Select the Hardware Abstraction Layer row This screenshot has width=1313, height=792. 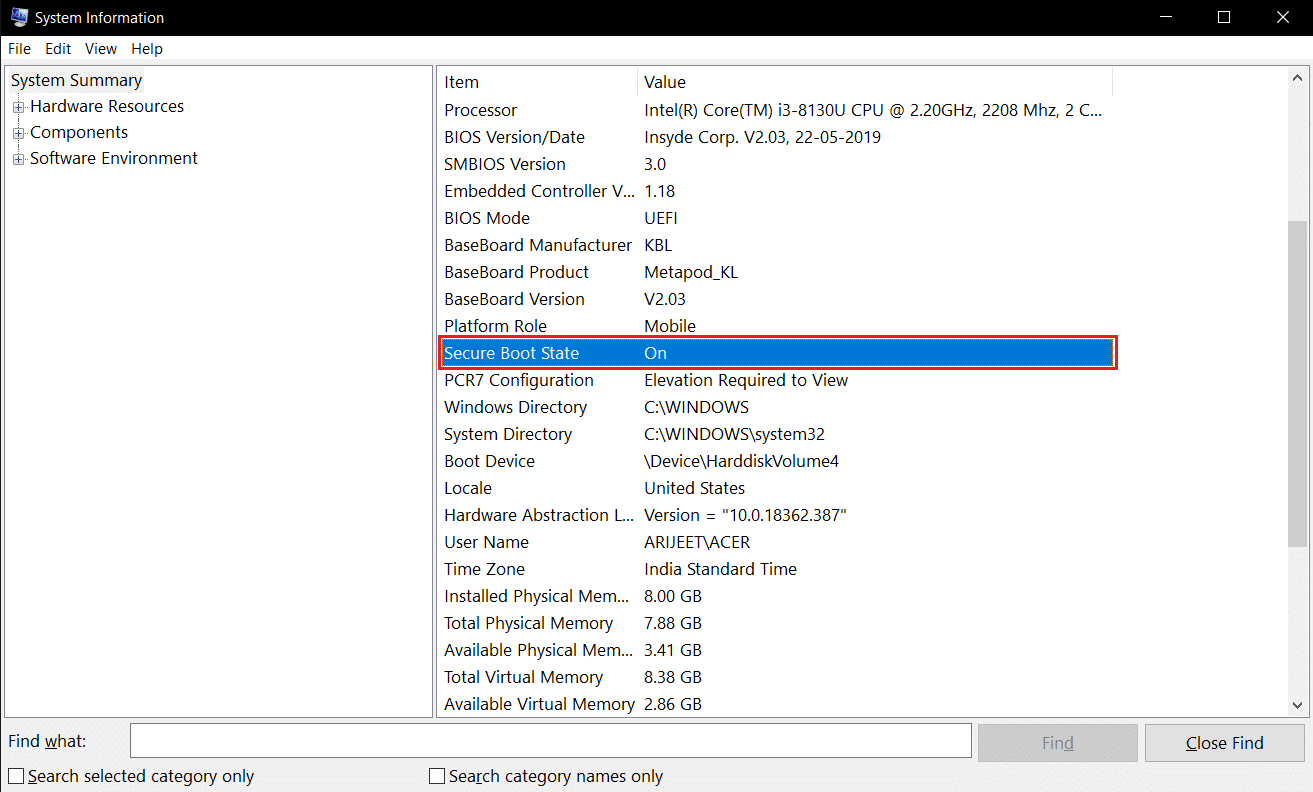(x=776, y=515)
